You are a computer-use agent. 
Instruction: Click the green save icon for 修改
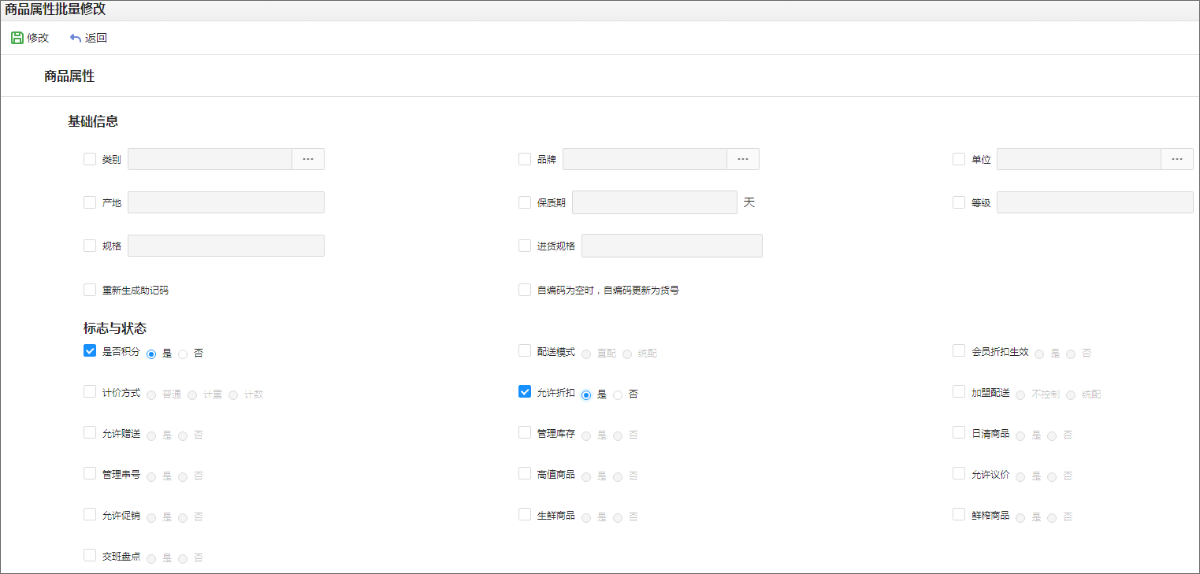tap(17, 38)
